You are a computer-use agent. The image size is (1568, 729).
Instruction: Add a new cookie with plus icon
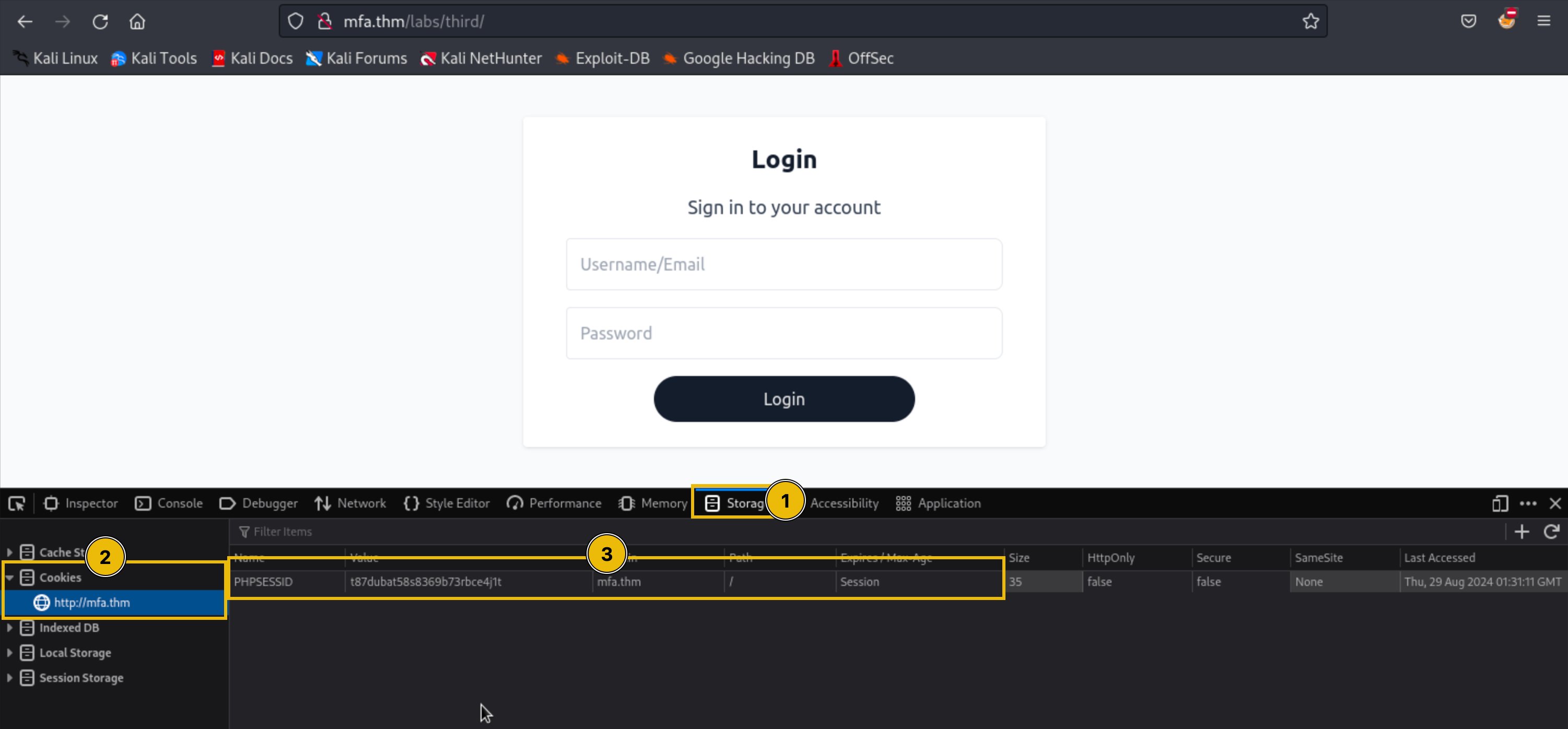pyautogui.click(x=1521, y=532)
